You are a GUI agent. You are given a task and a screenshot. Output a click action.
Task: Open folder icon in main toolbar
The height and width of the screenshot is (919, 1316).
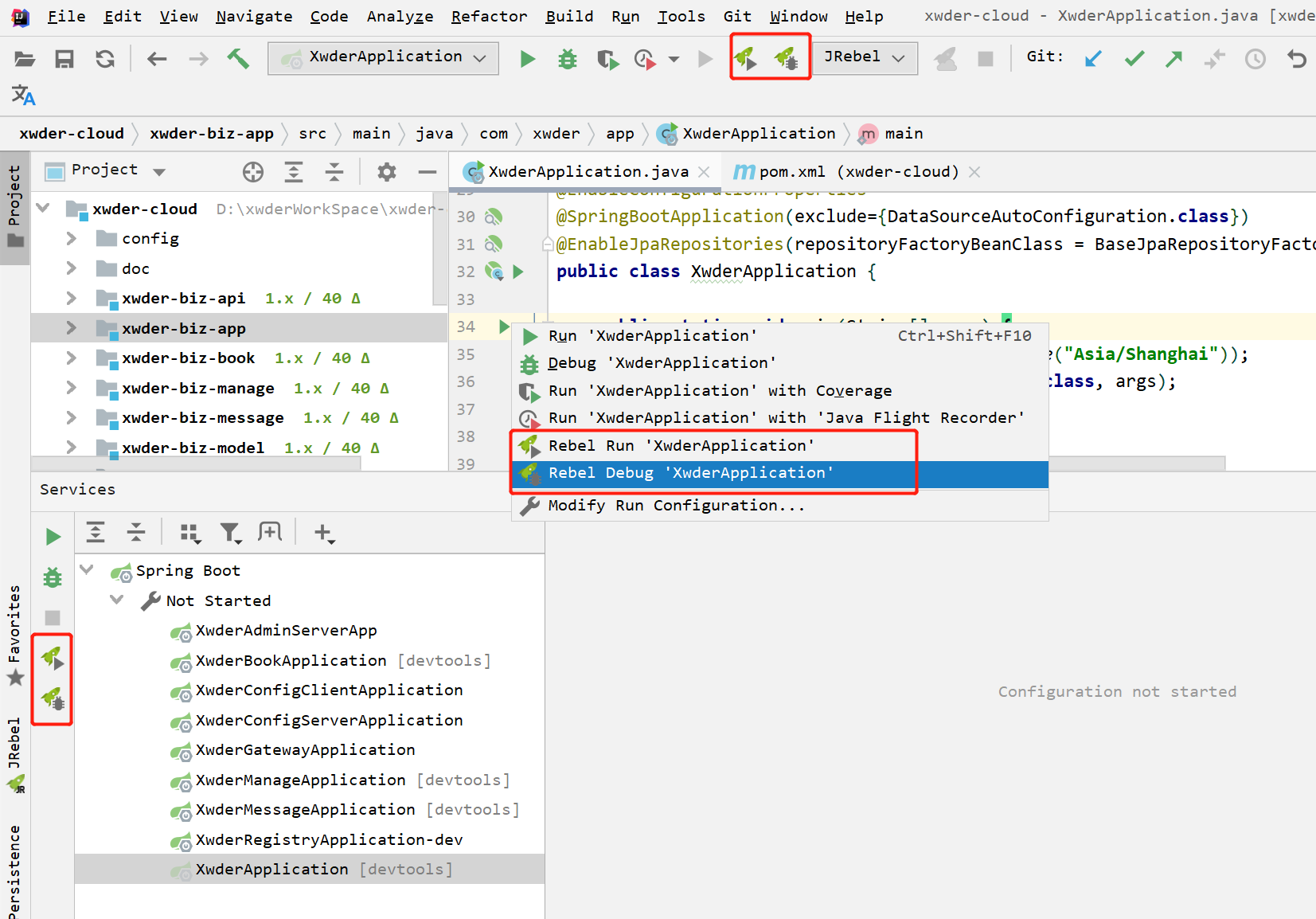pos(25,58)
